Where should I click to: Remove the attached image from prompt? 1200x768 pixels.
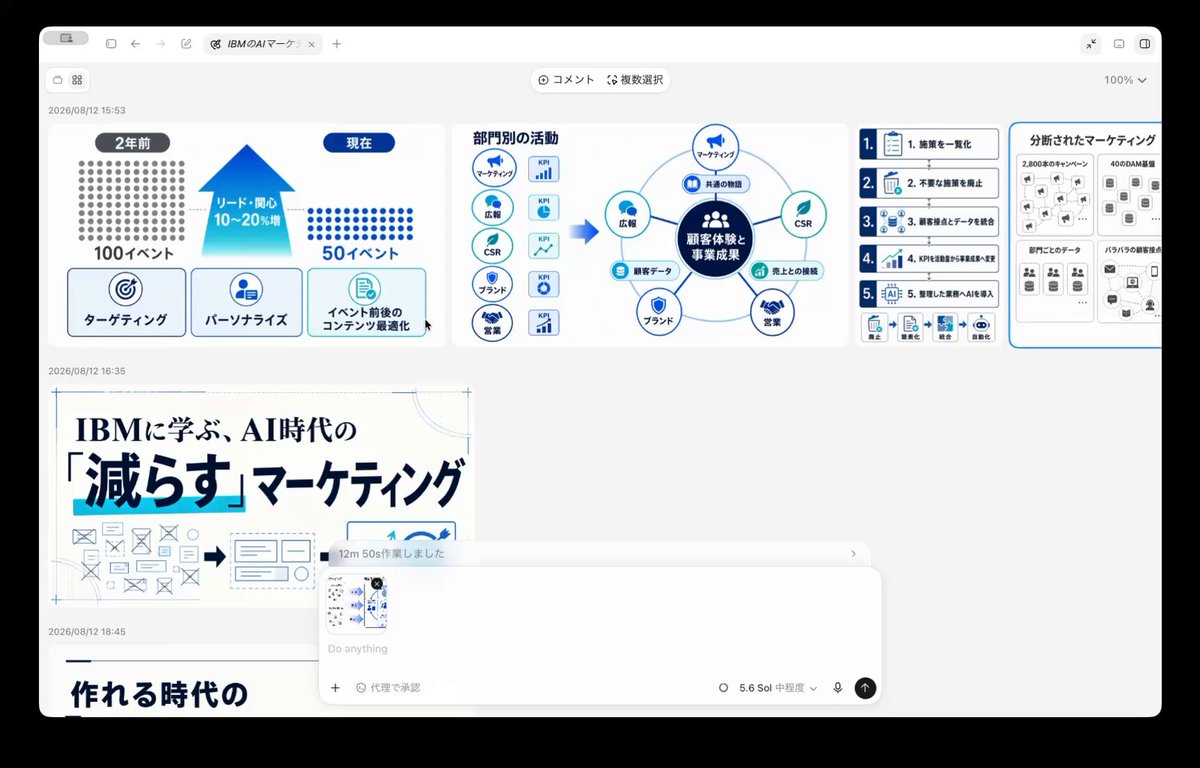(377, 584)
